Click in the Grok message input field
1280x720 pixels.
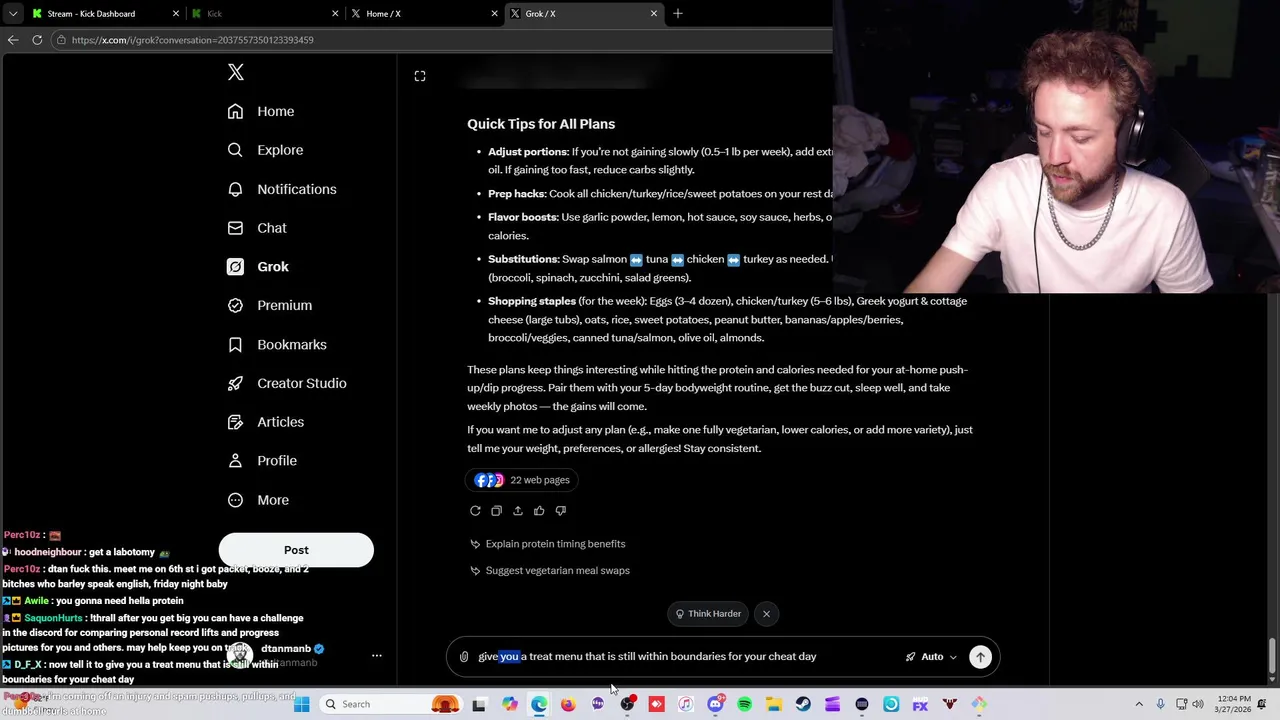(685, 657)
